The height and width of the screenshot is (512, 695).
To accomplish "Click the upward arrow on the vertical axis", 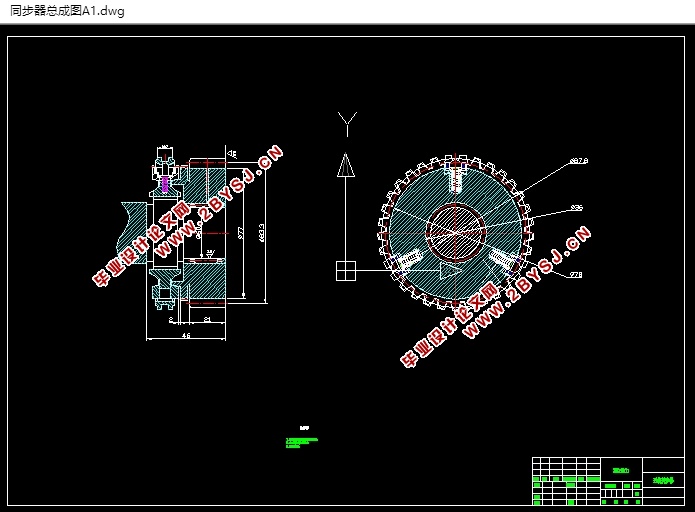I will click(x=346, y=165).
